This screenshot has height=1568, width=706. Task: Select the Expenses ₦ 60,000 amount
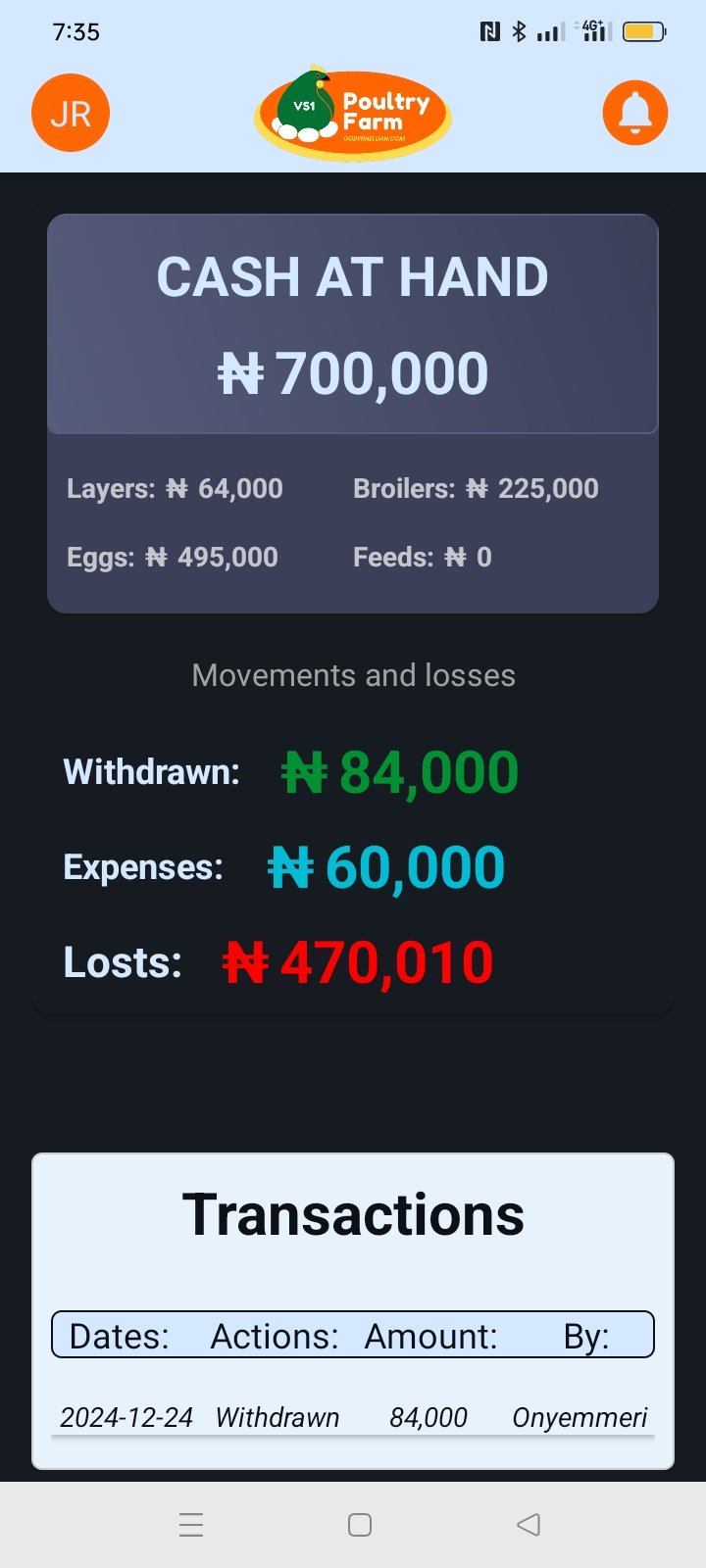click(x=386, y=867)
